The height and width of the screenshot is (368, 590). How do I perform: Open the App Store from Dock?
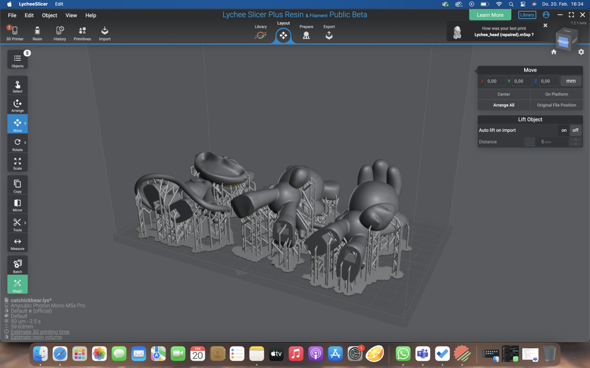(x=335, y=354)
